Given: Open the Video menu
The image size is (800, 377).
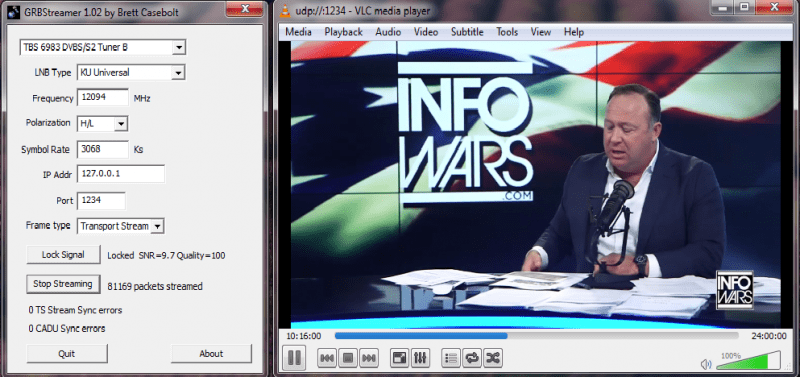Looking at the screenshot, I should click(x=426, y=32).
